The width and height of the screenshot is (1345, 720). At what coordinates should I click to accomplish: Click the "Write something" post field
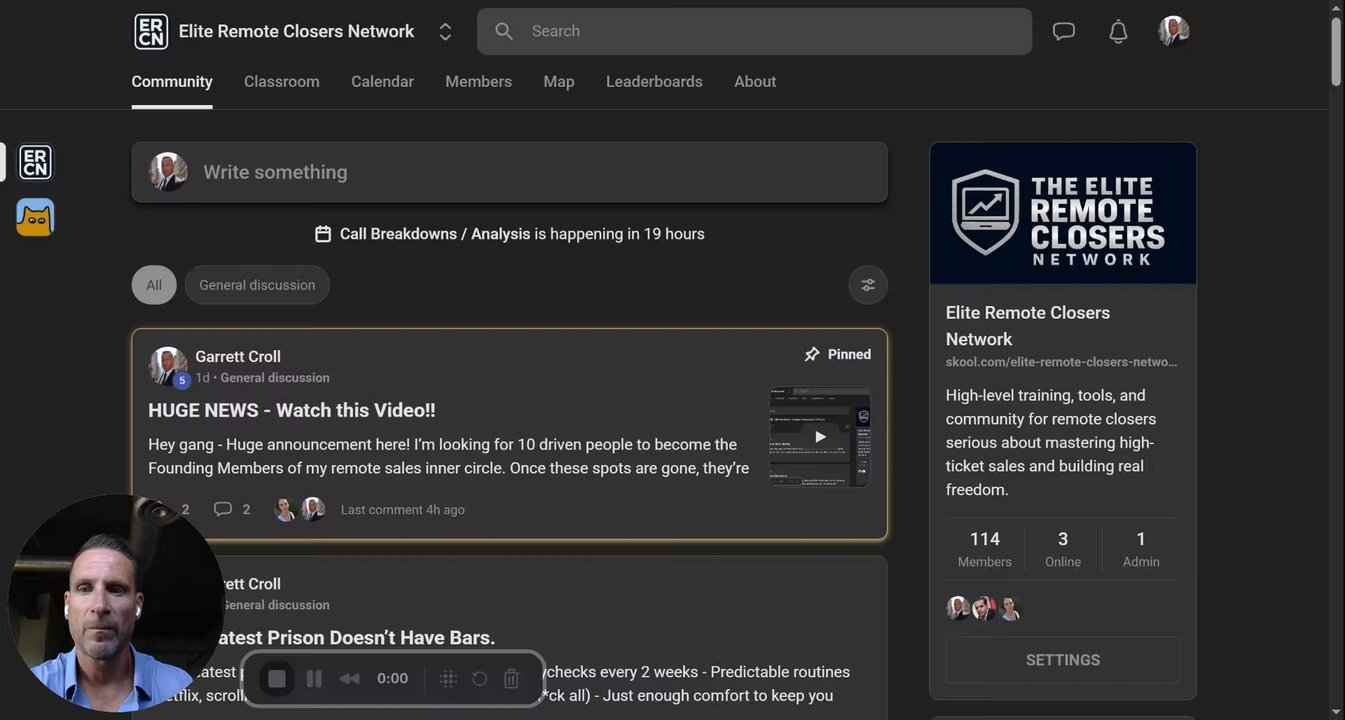[510, 172]
